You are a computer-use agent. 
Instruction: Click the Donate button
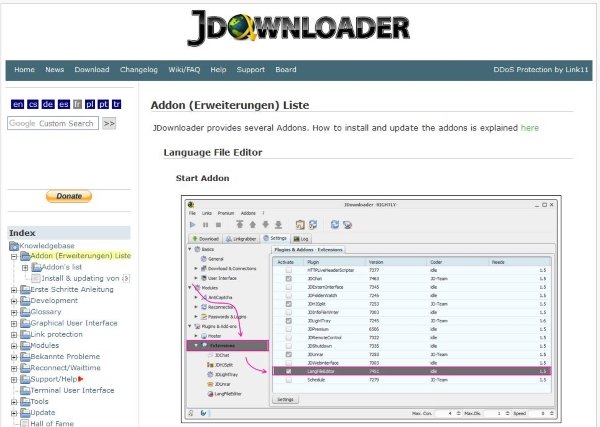pos(69,196)
